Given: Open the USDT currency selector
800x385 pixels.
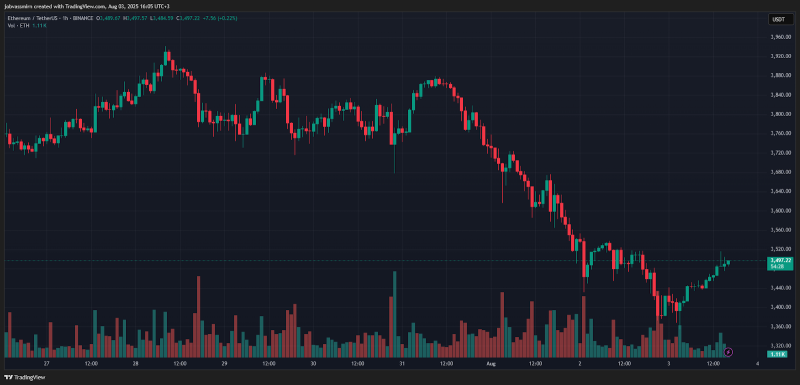Looking at the screenshot, I should (779, 19).
